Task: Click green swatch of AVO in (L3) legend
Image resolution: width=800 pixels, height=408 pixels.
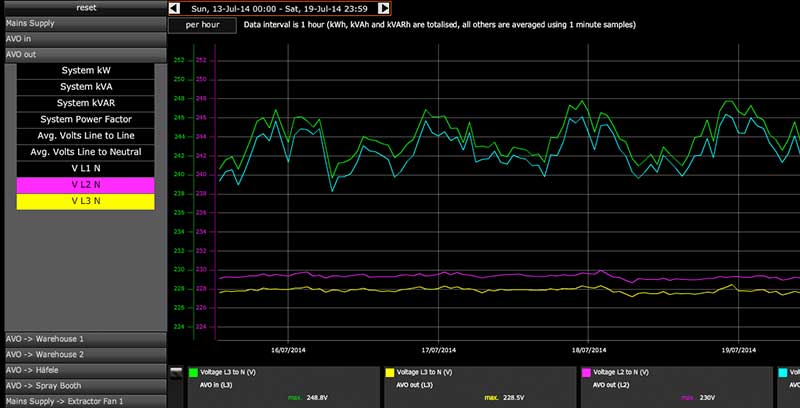Action: (x=193, y=373)
